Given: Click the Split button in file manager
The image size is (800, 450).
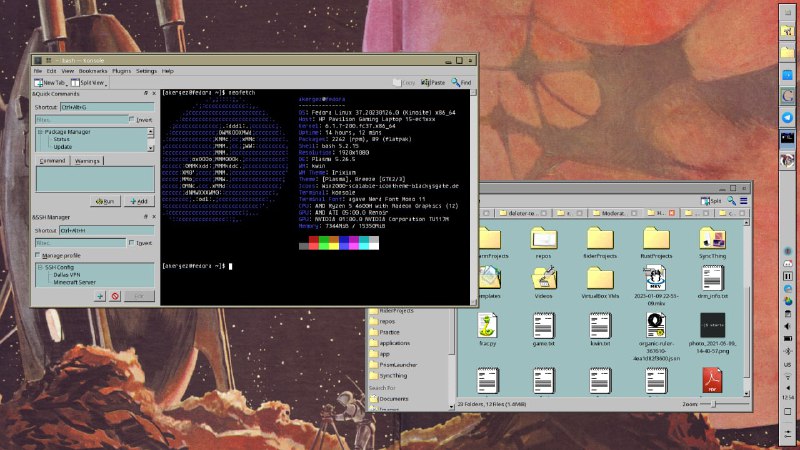Looking at the screenshot, I should [x=711, y=201].
